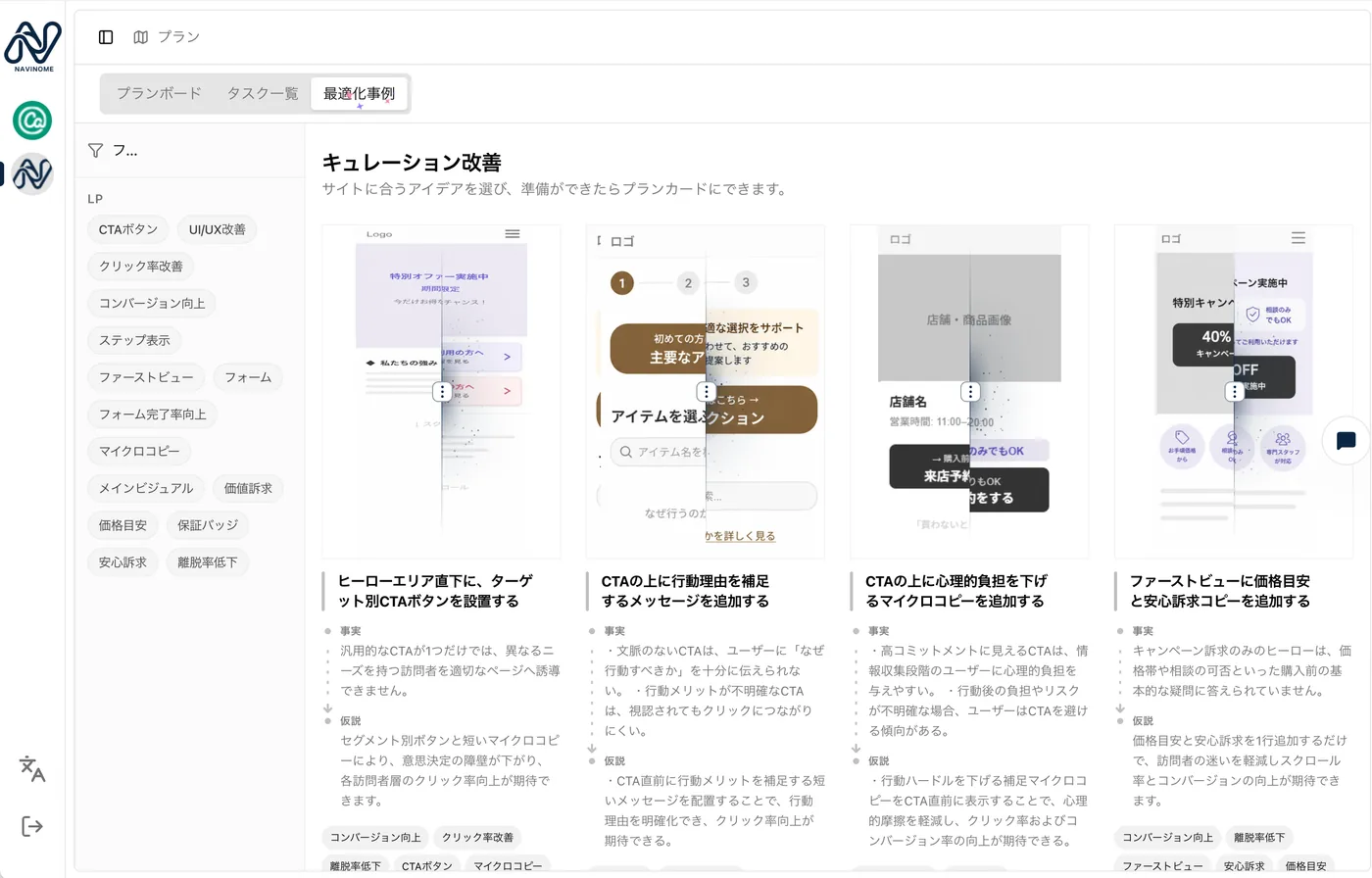
Task: Select the blue wave workspace icon
Action: (32, 174)
